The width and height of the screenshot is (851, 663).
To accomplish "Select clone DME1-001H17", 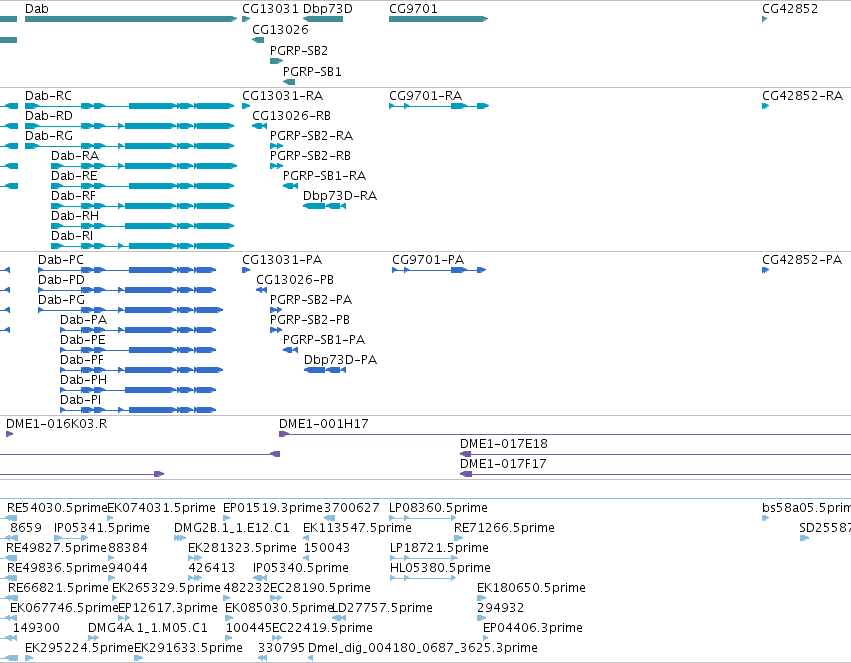I will coord(565,434).
